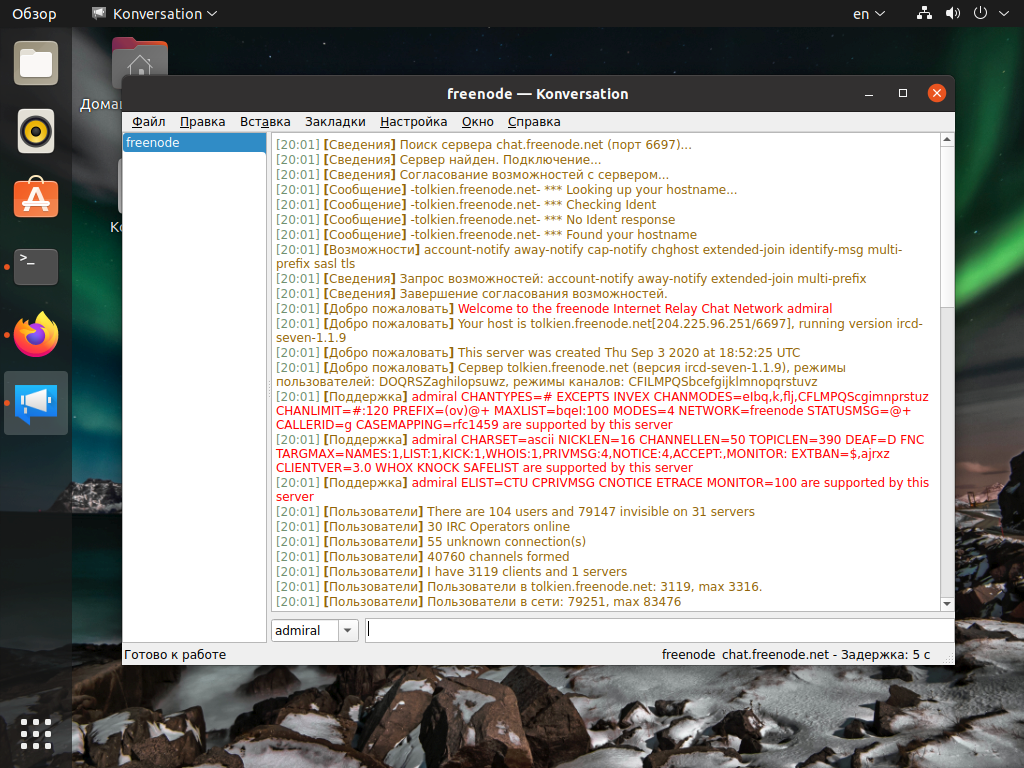Open the Файл menu
1024x768 pixels.
(148, 122)
